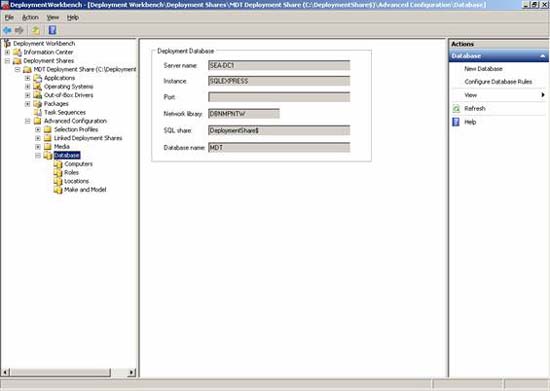The image size is (550, 391).
Task: Click the empty Port field
Action: [279, 97]
